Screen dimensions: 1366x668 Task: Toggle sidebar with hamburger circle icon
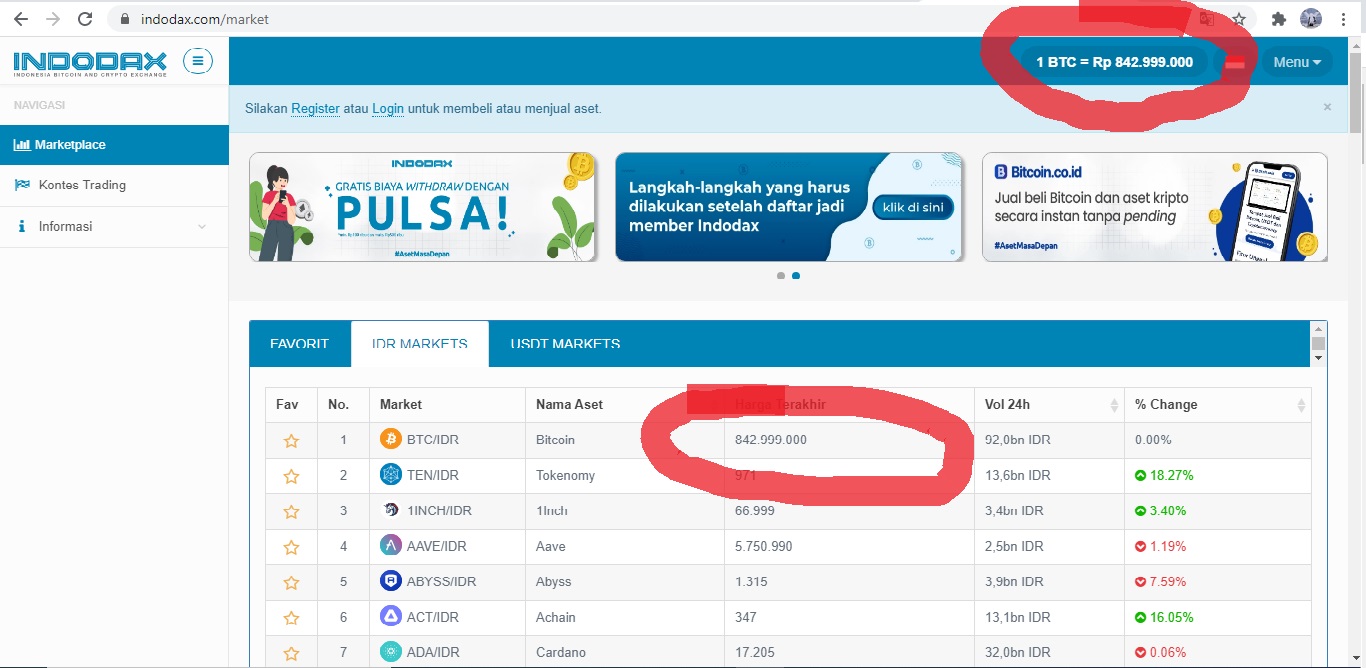[x=198, y=62]
